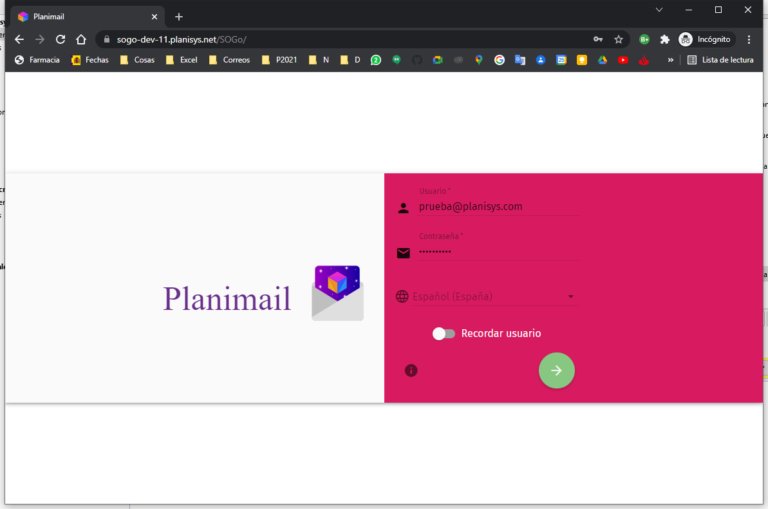Click the browser home icon
Screen dimensions: 768x509
[81, 39]
